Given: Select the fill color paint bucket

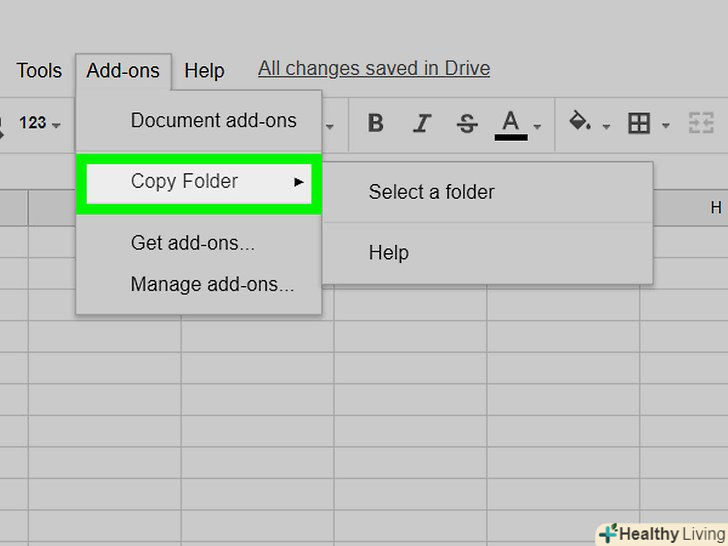Looking at the screenshot, I should pyautogui.click(x=579, y=122).
